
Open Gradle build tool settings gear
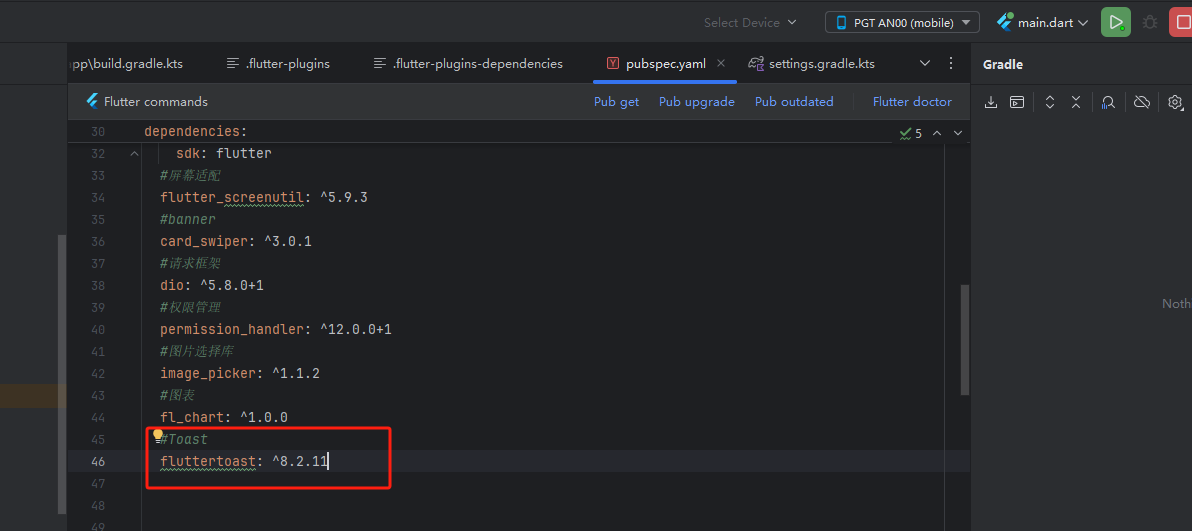[x=1175, y=102]
